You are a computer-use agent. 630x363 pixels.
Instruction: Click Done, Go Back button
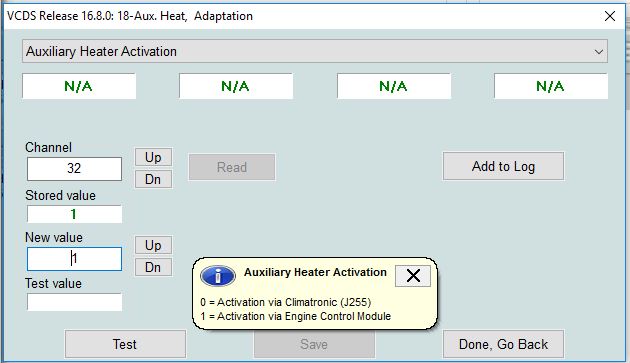pos(503,344)
